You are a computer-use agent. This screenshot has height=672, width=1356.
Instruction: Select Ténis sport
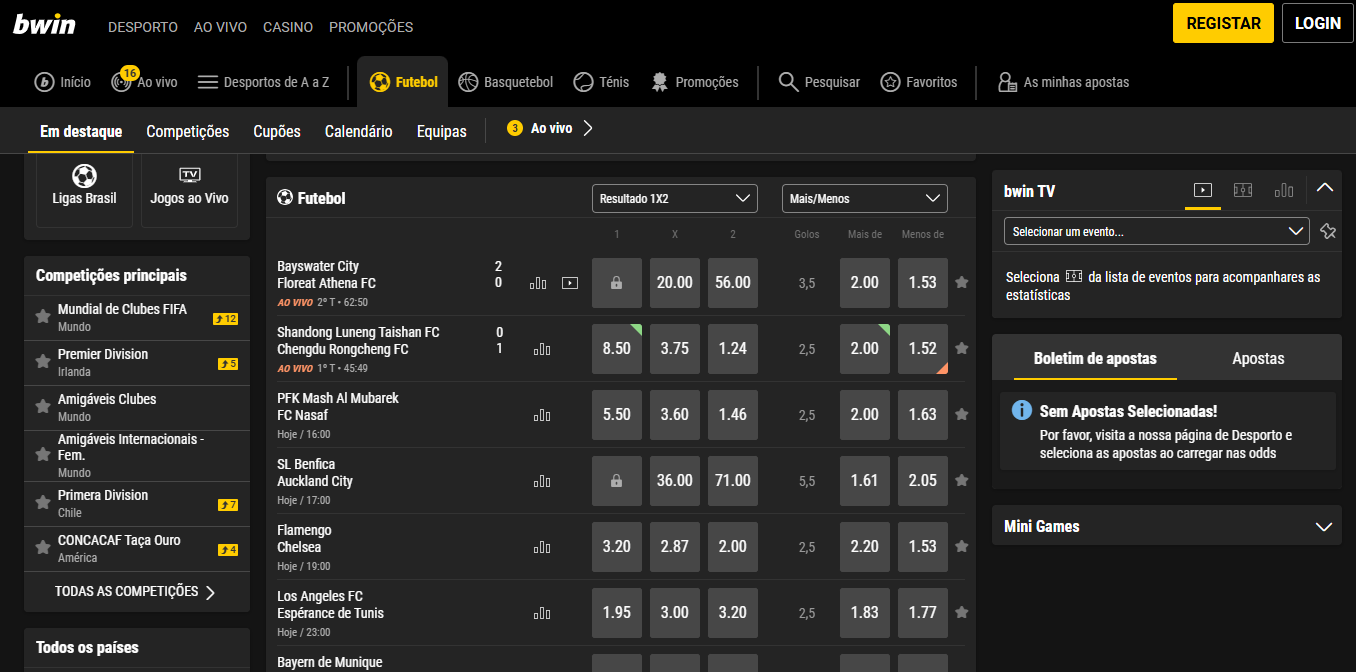601,82
